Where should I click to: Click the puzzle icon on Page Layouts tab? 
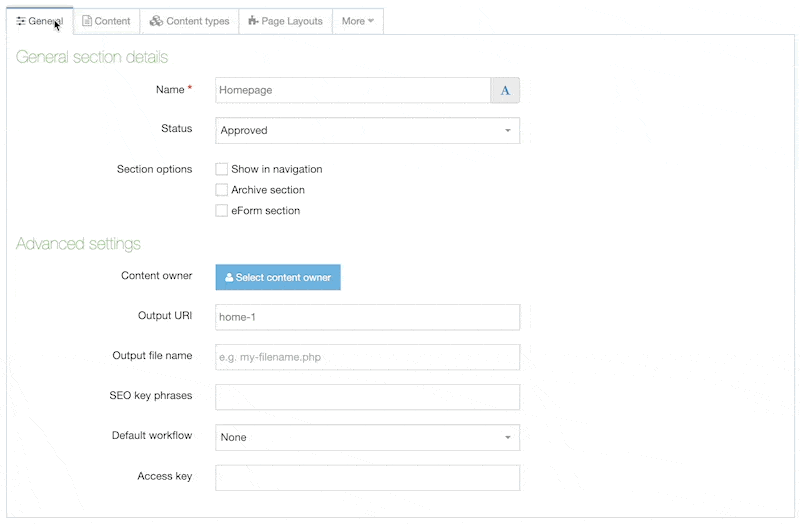(x=253, y=21)
